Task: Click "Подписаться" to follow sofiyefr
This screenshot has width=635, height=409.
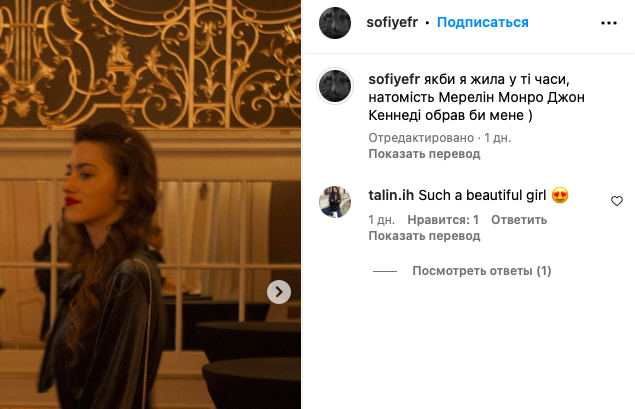Action: point(483,22)
